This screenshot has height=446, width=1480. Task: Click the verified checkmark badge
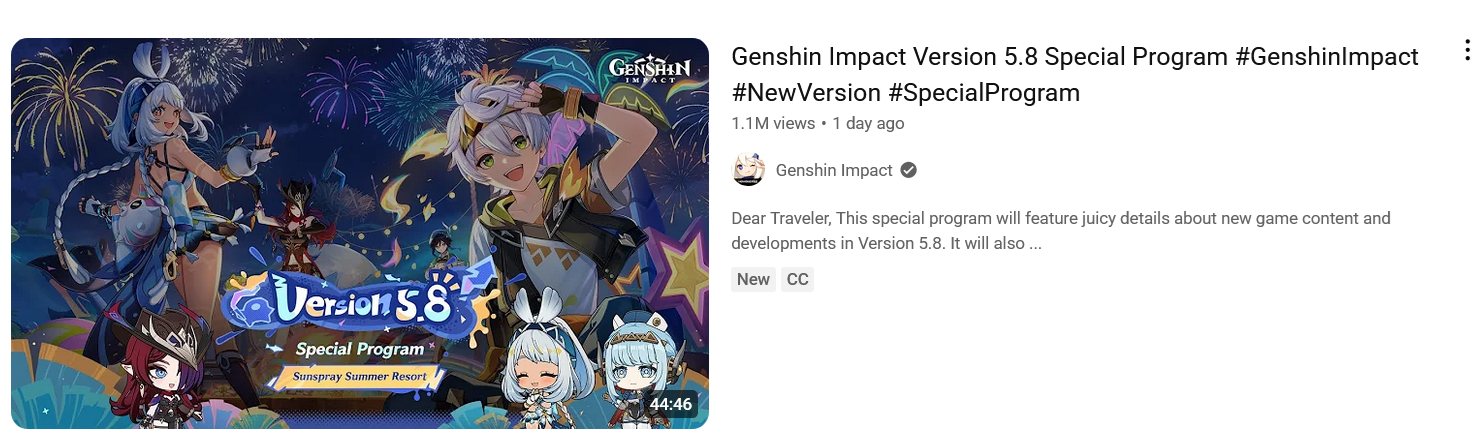point(908,170)
